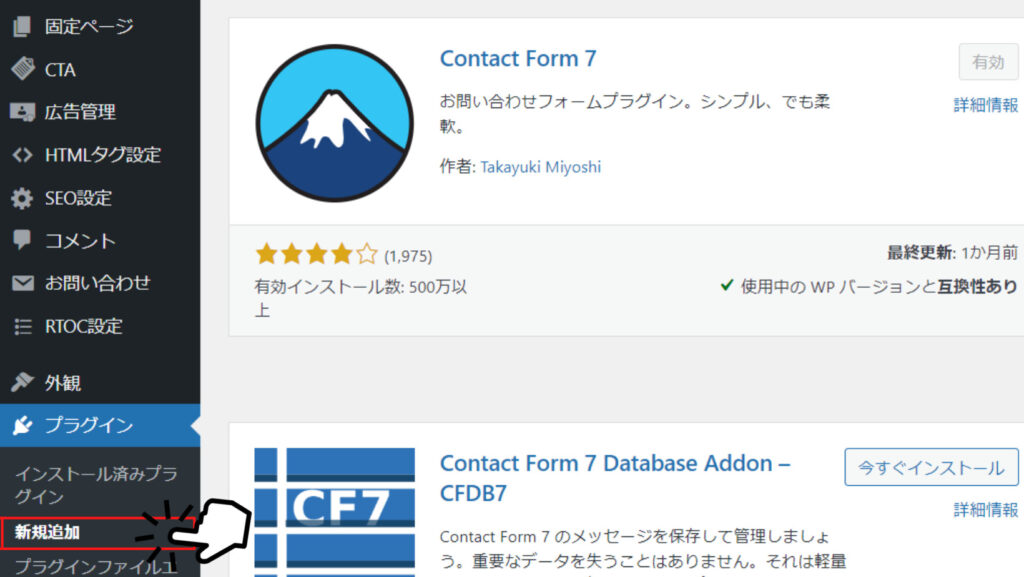Select インストール済みプラグイン submenu entry
This screenshot has height=577, width=1024.
[x=97, y=485]
